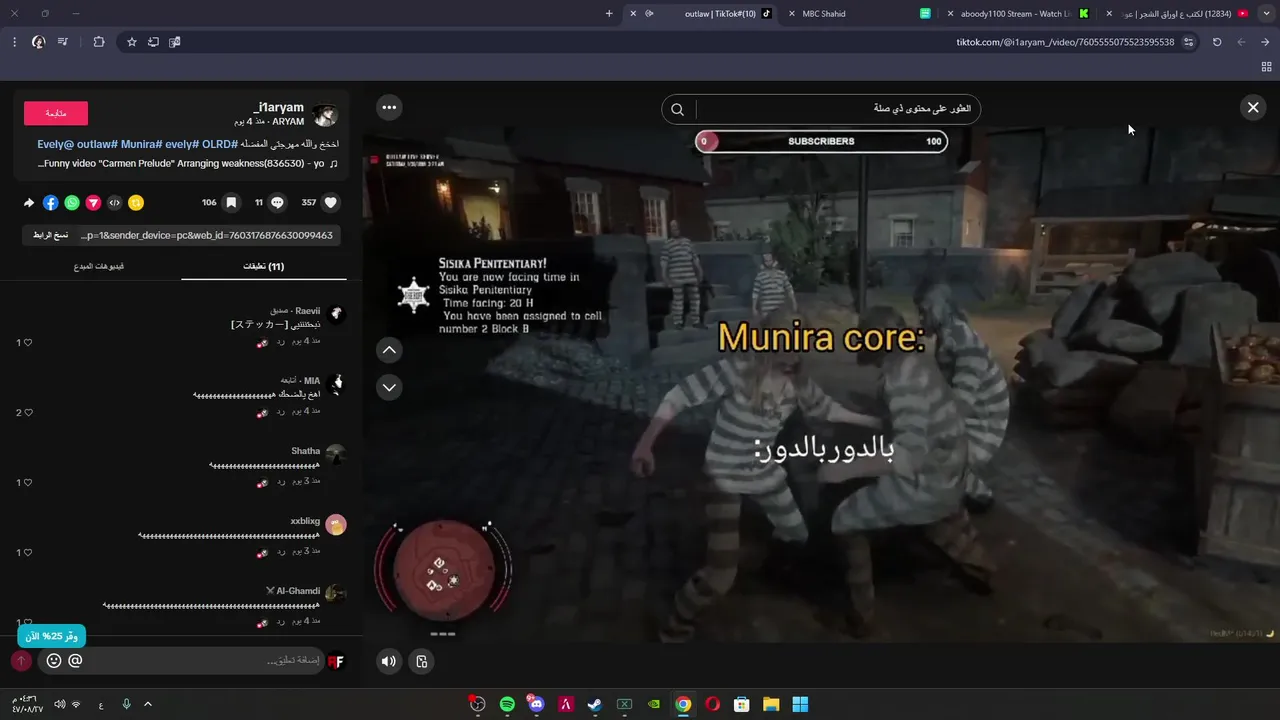Switch to the YouTube (12834) tab
Image resolution: width=1280 pixels, height=720 pixels.
tap(1180, 14)
